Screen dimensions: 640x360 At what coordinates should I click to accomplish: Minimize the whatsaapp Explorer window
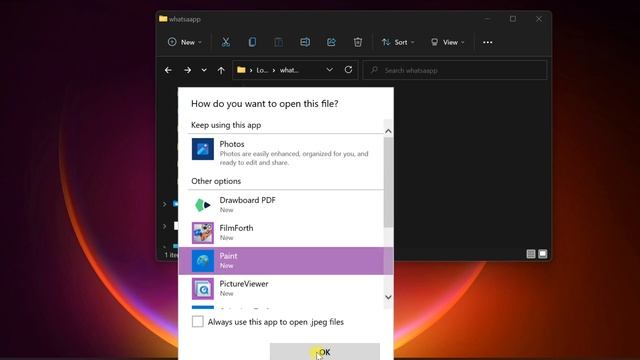coord(487,19)
